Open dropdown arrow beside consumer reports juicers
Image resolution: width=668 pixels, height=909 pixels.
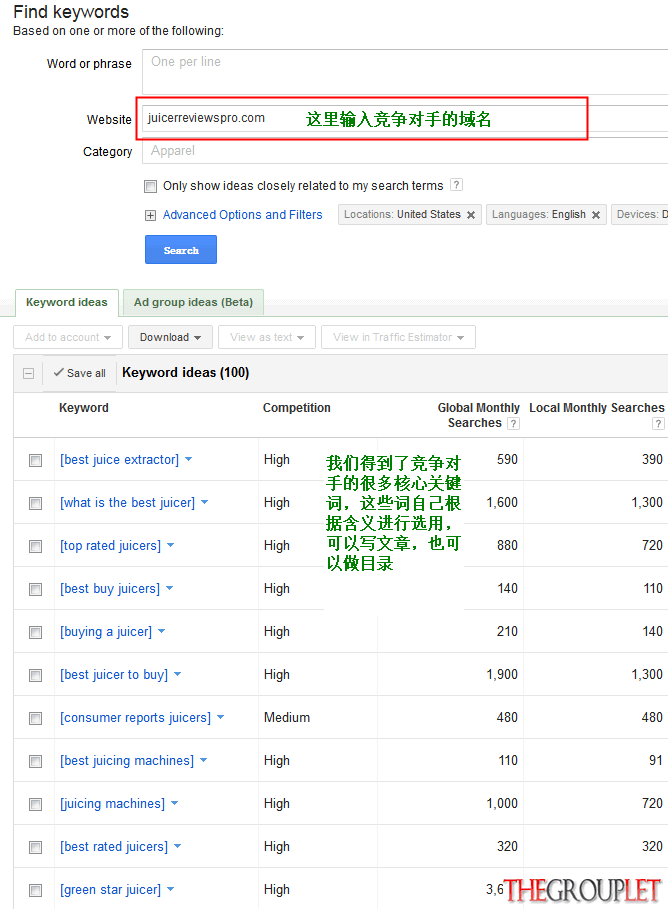(220, 717)
